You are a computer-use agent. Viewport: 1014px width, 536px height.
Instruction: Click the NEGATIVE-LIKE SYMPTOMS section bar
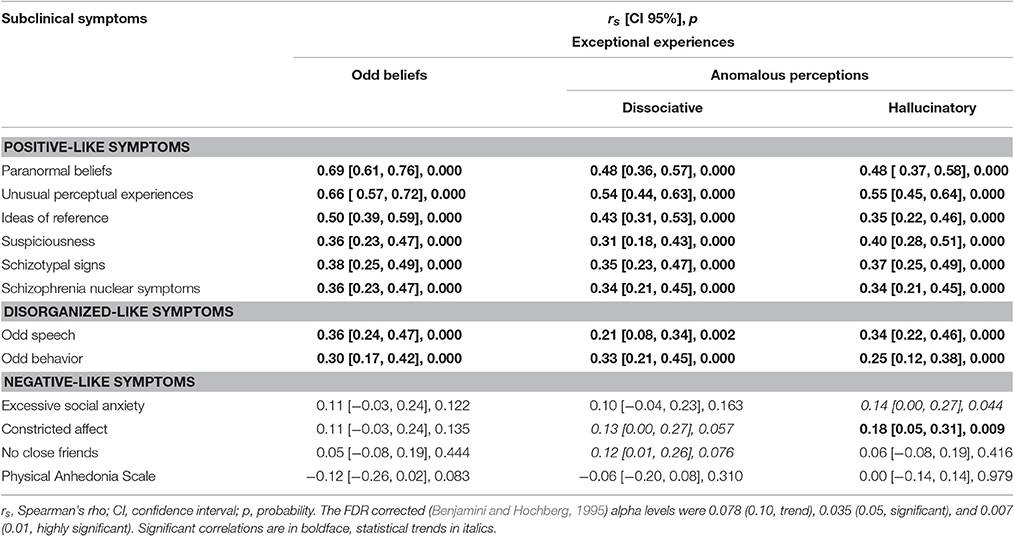(507, 382)
